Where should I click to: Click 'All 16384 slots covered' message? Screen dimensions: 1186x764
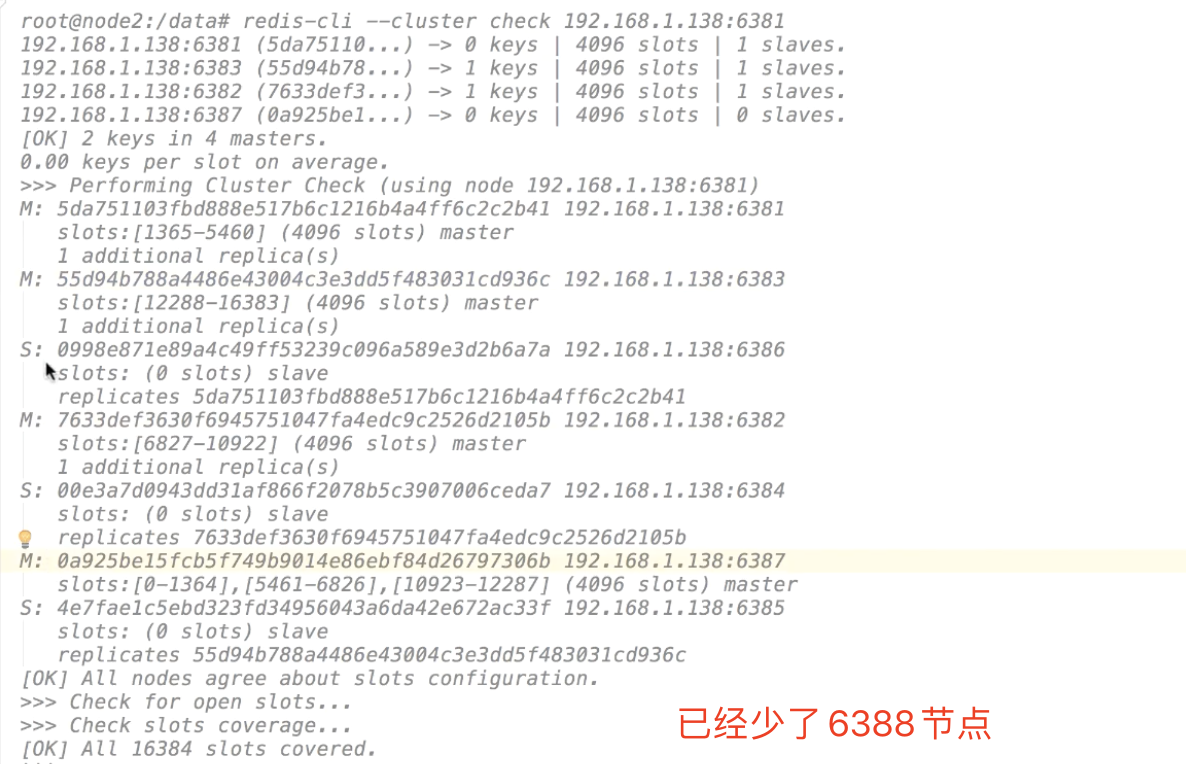[199, 749]
